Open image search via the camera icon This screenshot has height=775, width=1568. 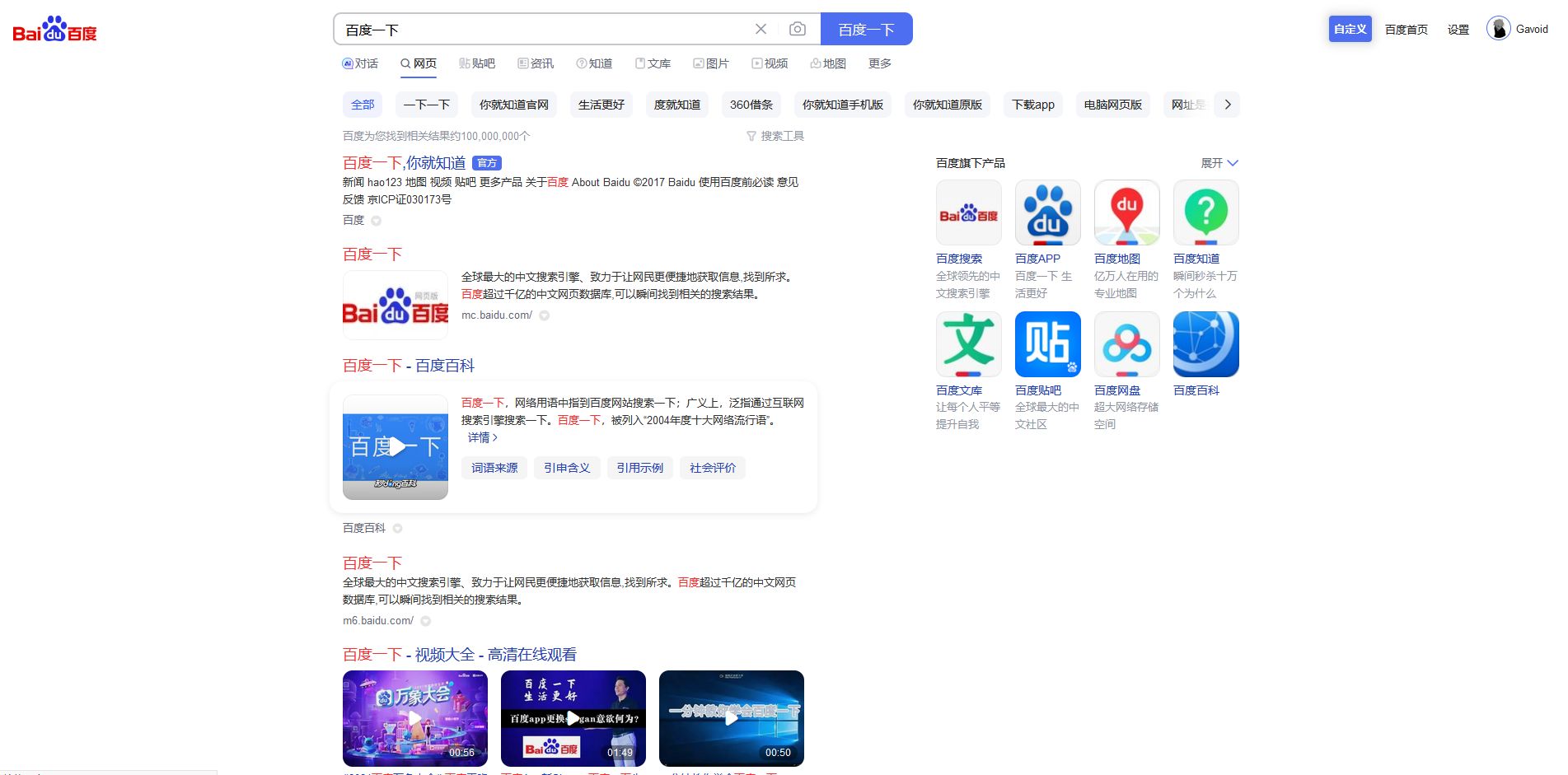point(797,29)
